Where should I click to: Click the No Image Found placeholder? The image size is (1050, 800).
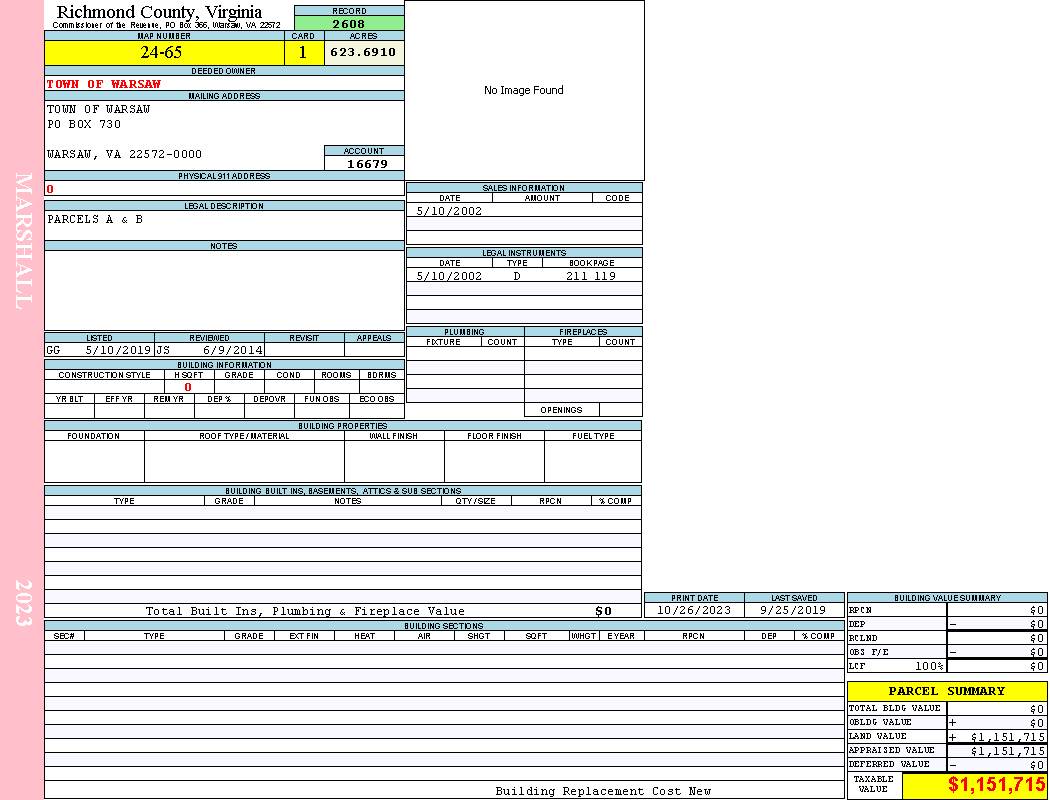pyautogui.click(x=524, y=91)
